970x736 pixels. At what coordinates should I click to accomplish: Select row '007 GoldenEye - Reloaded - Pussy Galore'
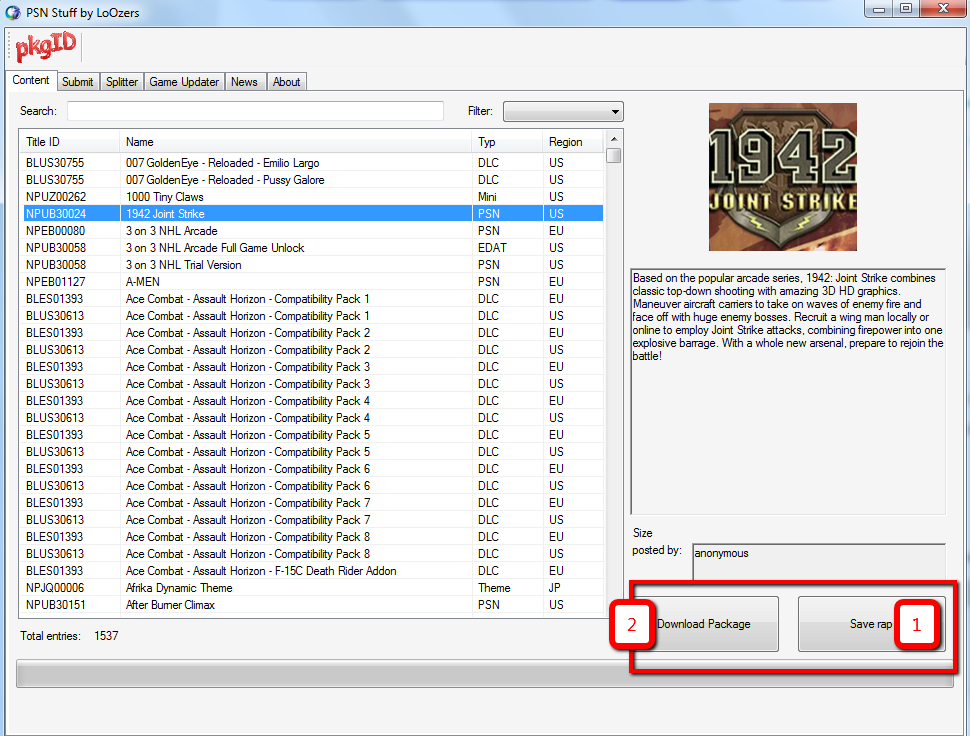(311, 180)
